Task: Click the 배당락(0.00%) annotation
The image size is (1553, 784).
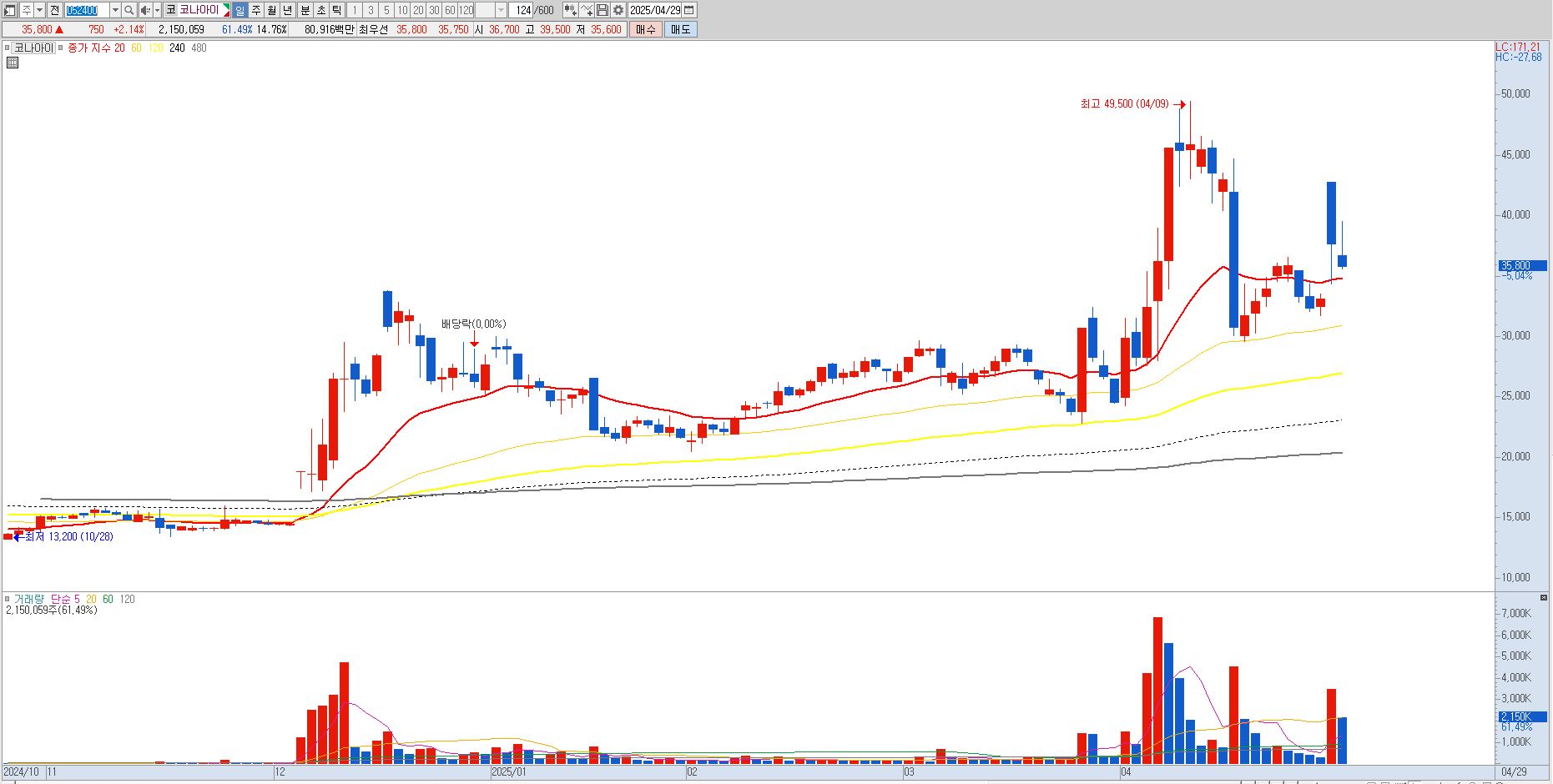Action: pos(474,324)
